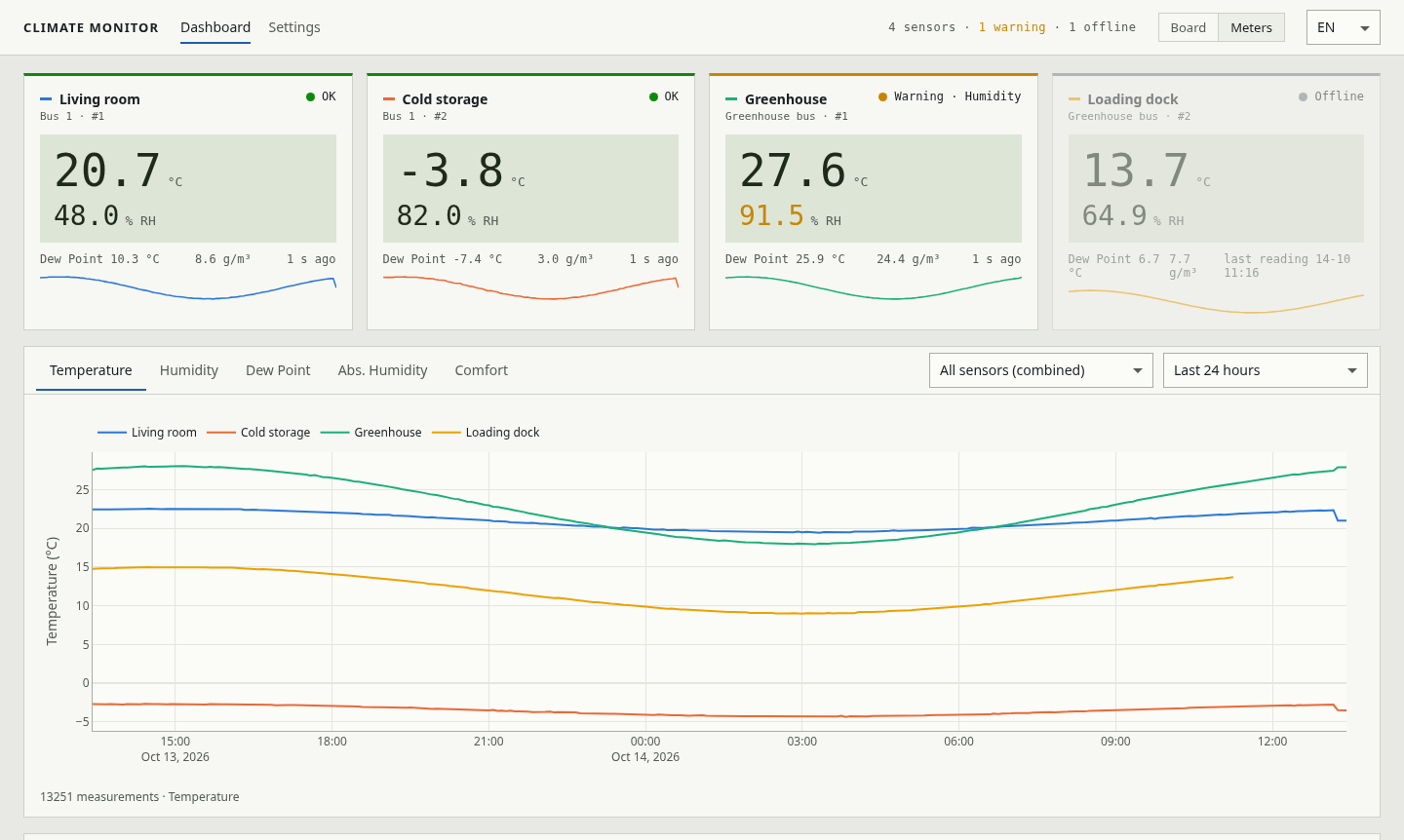1404x840 pixels.
Task: Click the Cold storage sensor card title
Action: (445, 99)
